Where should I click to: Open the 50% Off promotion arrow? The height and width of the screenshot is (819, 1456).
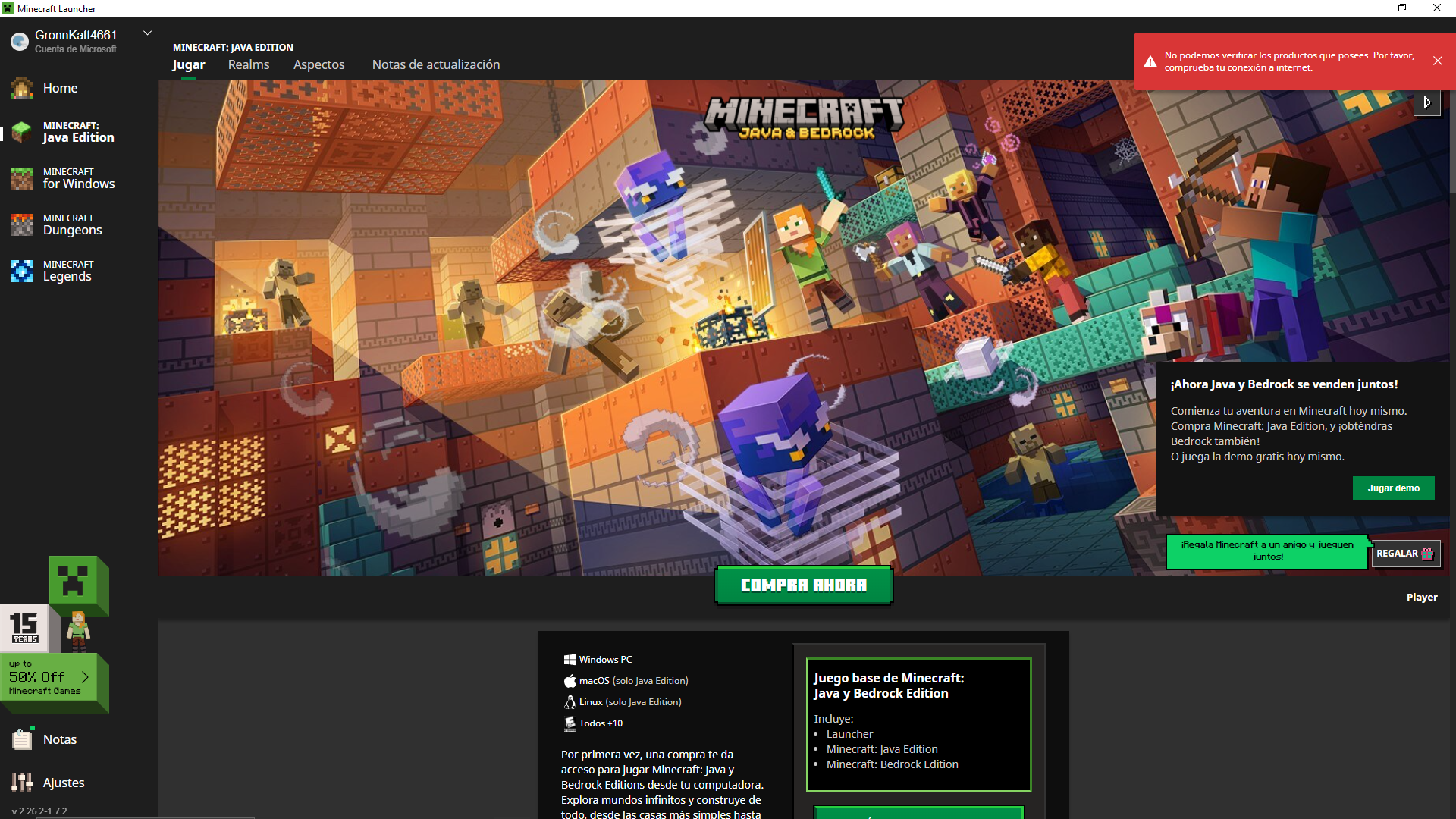click(85, 677)
